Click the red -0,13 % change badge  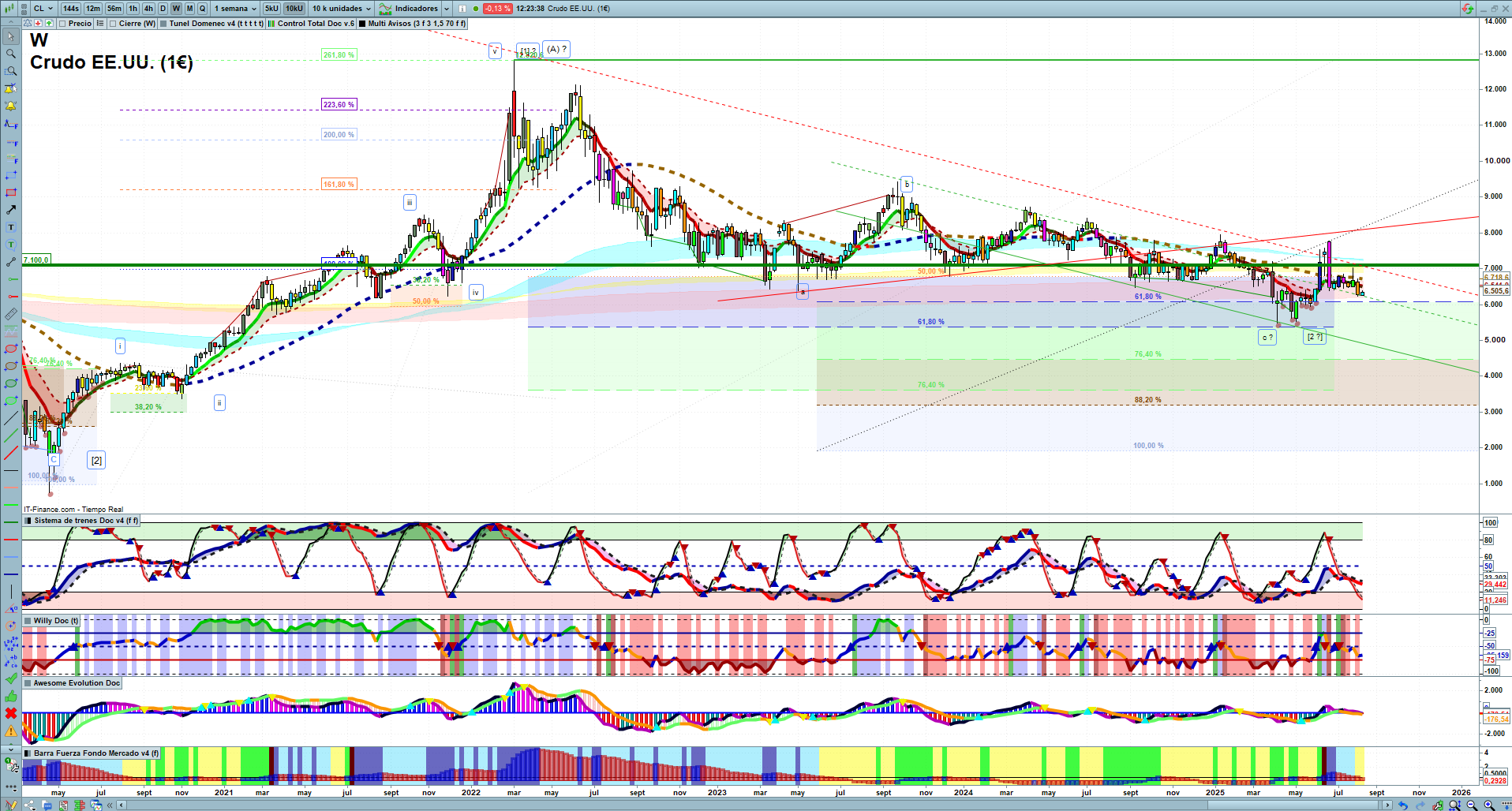tap(497, 9)
